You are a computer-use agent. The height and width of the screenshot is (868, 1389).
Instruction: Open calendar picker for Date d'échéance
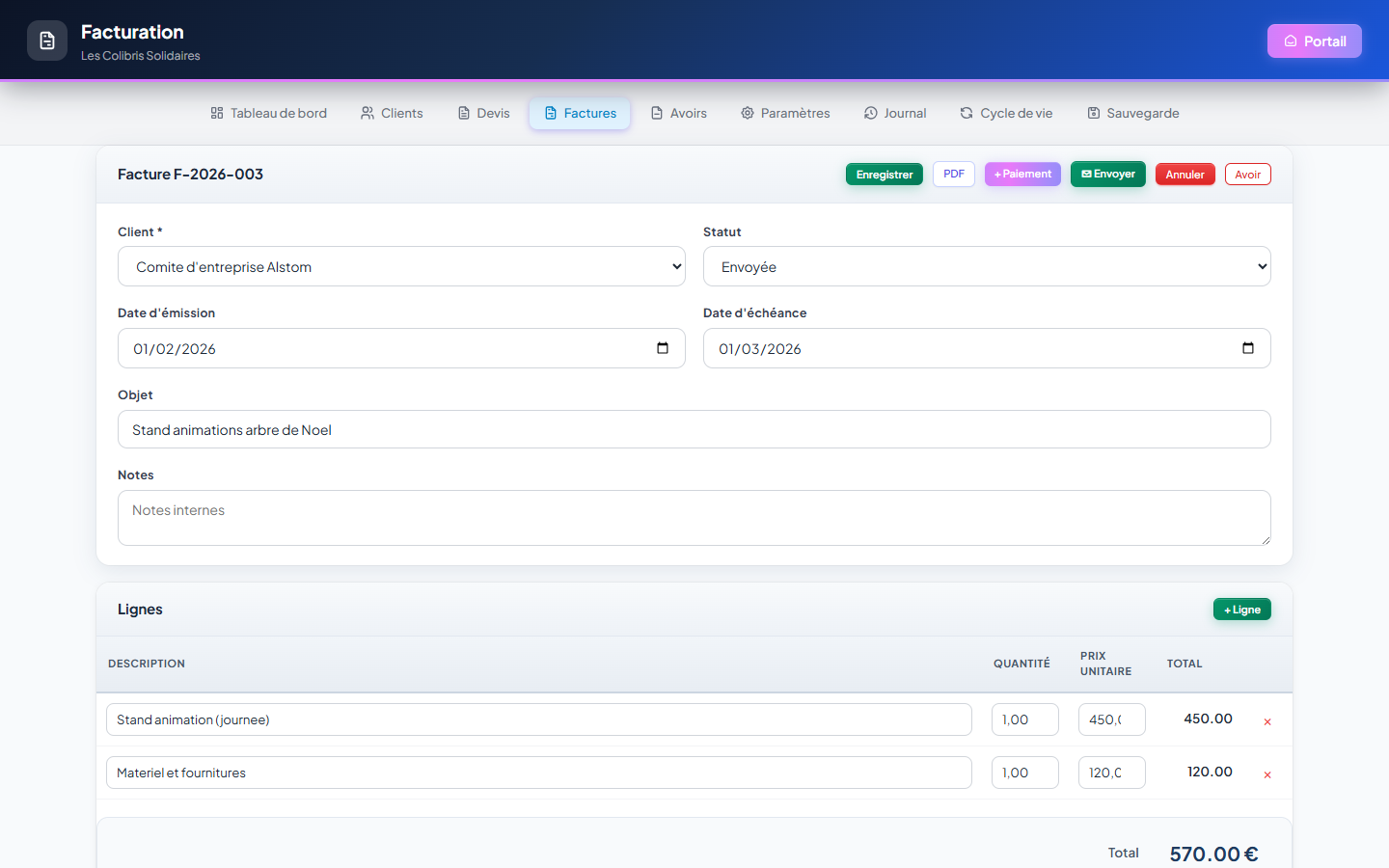point(1248,348)
